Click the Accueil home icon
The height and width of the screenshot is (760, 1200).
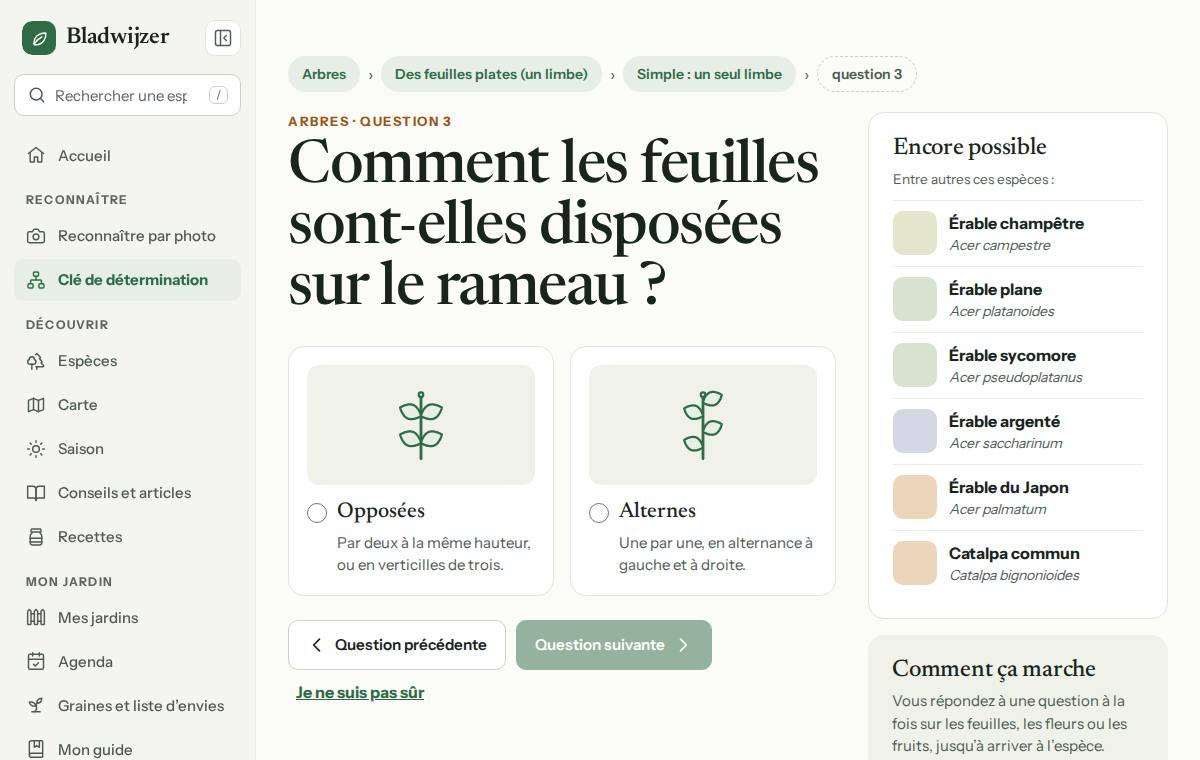click(36, 155)
